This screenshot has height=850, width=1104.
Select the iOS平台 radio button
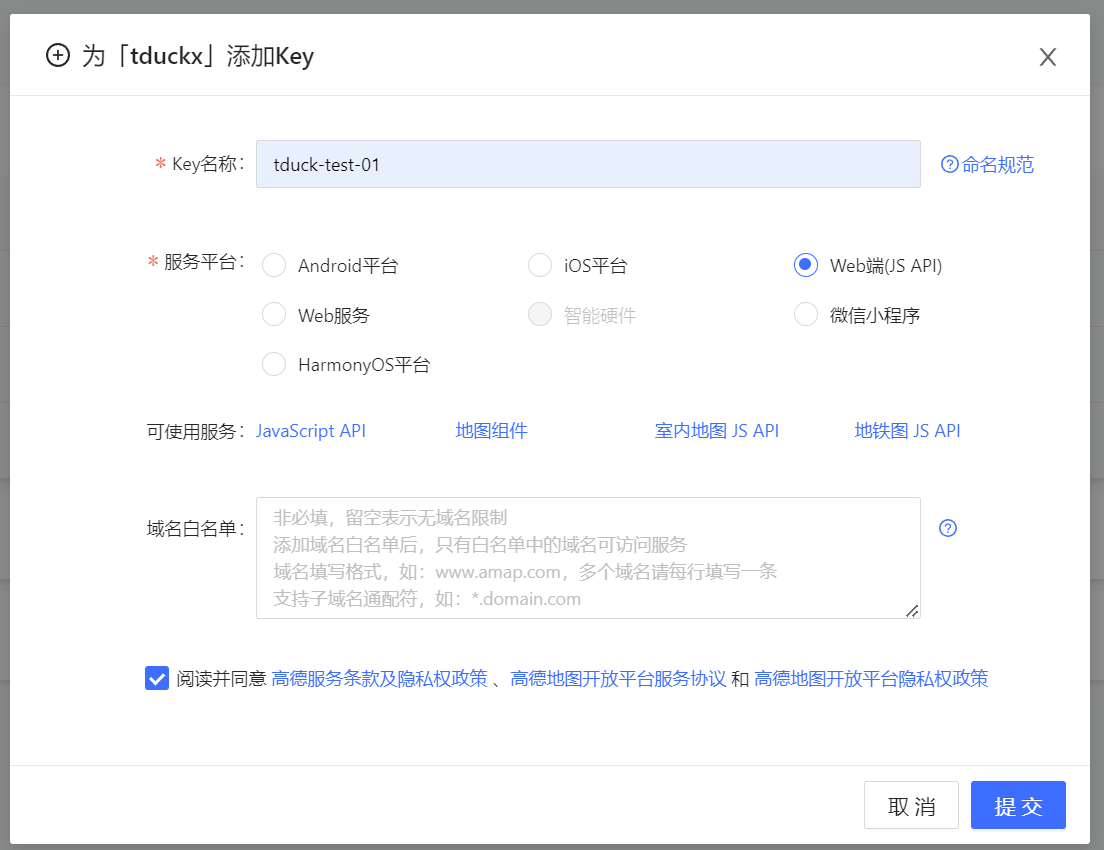tap(540, 265)
